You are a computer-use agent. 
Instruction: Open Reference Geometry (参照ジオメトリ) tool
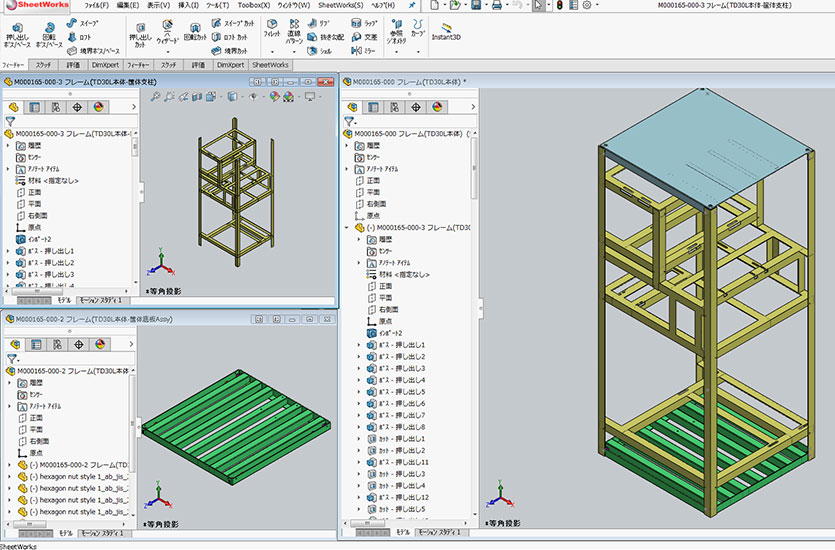pos(396,31)
